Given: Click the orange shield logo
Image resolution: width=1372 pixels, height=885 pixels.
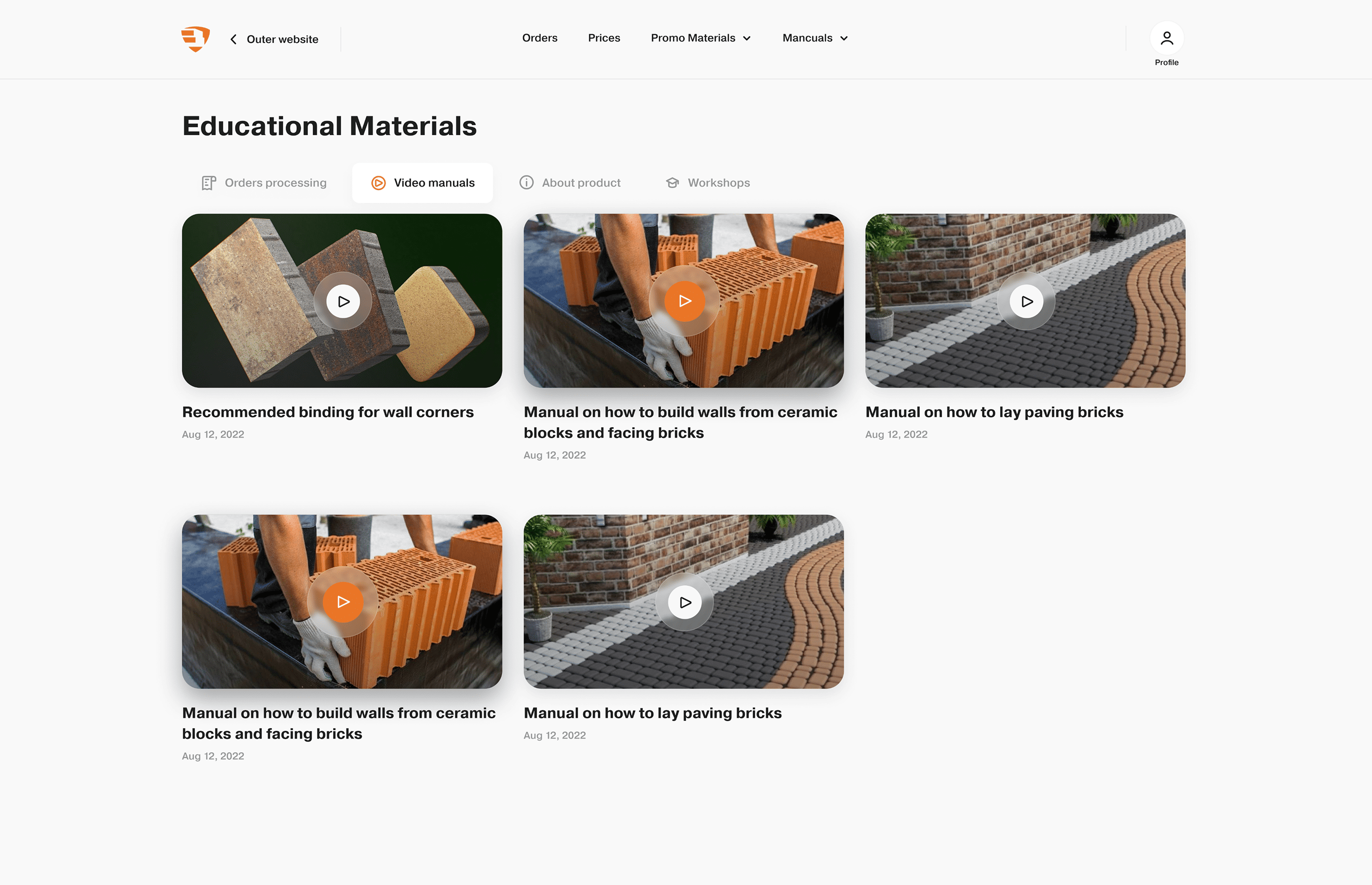Looking at the screenshot, I should [196, 39].
